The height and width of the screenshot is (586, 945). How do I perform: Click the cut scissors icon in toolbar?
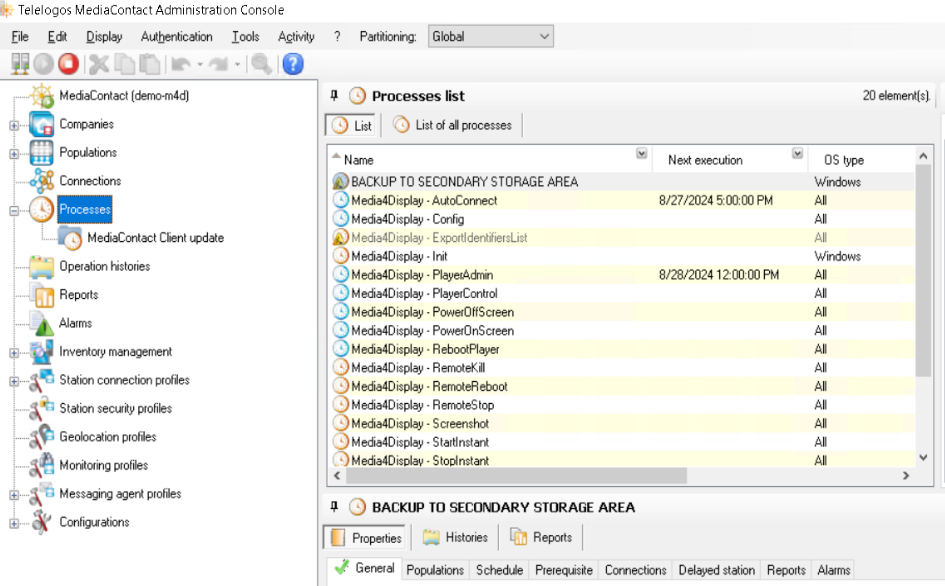[x=99, y=64]
